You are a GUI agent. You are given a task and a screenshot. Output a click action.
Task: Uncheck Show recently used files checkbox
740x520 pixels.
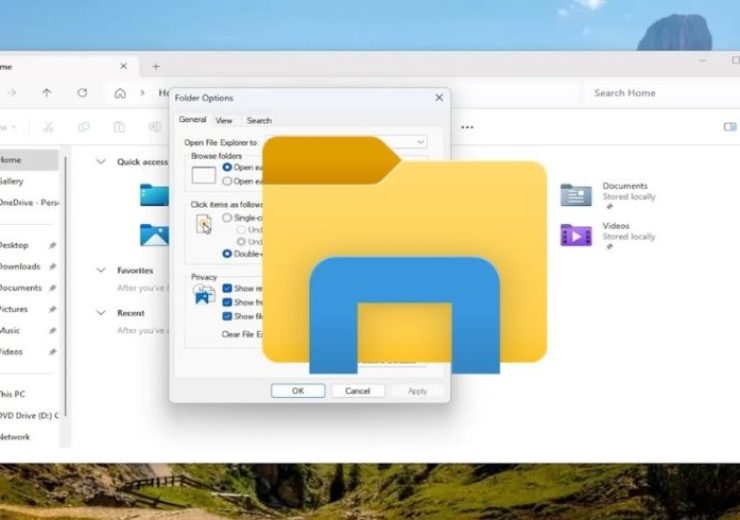coord(227,288)
